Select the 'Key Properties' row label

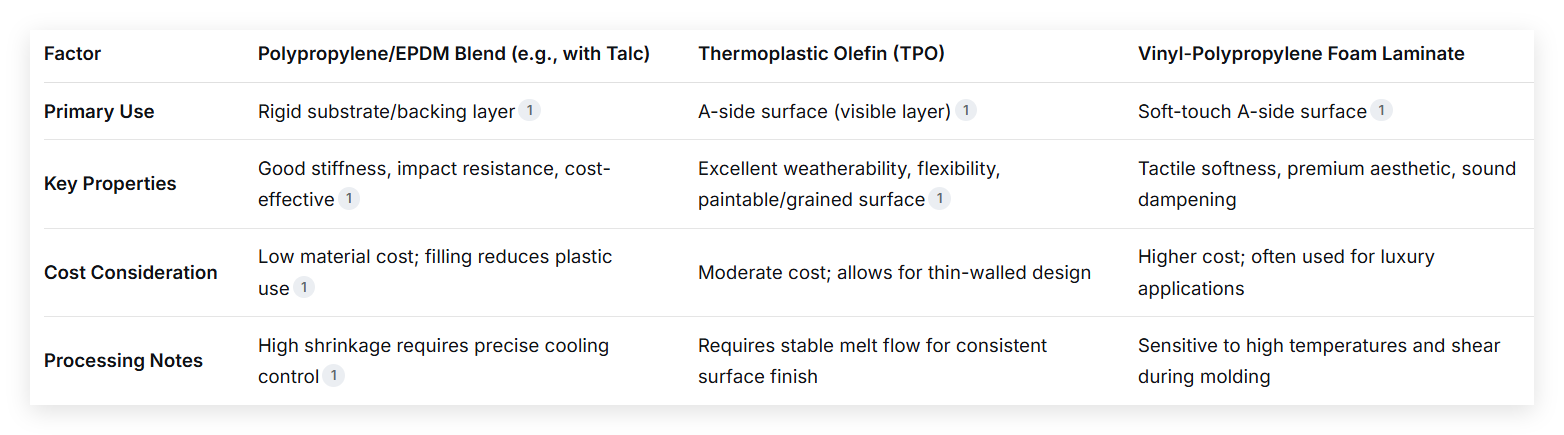[110, 184]
